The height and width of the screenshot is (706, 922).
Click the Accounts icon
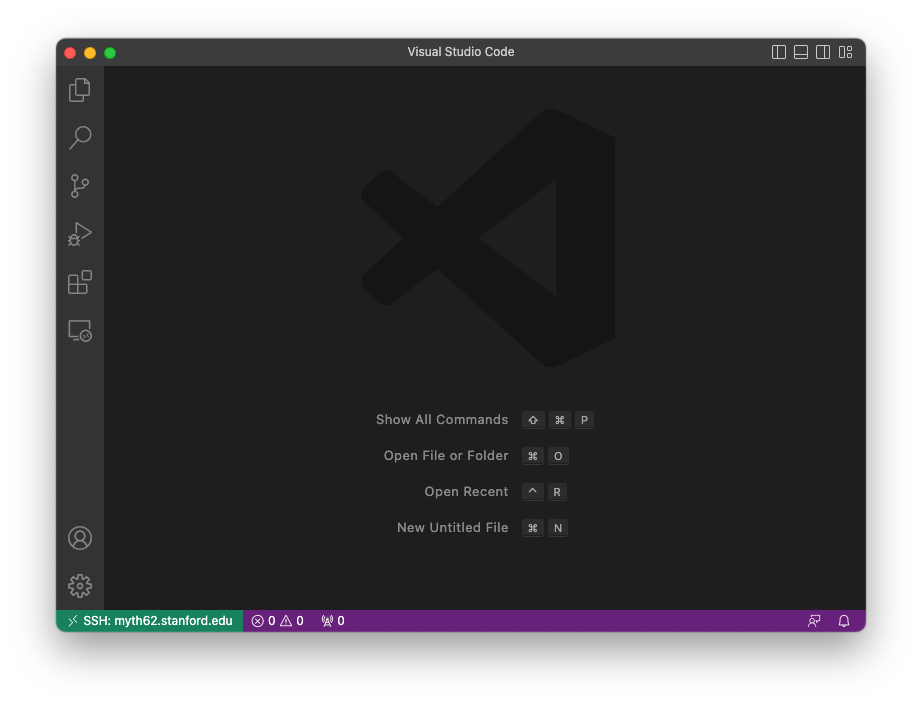click(x=80, y=538)
